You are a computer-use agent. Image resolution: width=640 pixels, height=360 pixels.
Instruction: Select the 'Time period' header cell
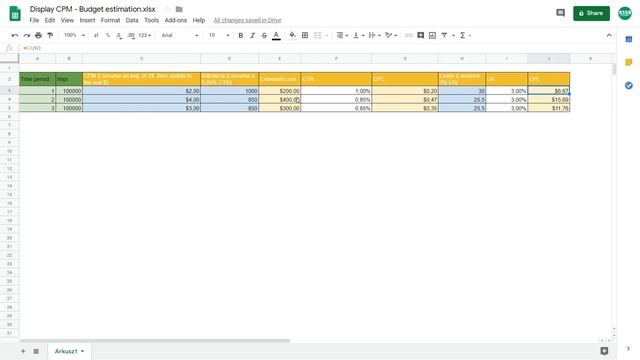(x=37, y=79)
